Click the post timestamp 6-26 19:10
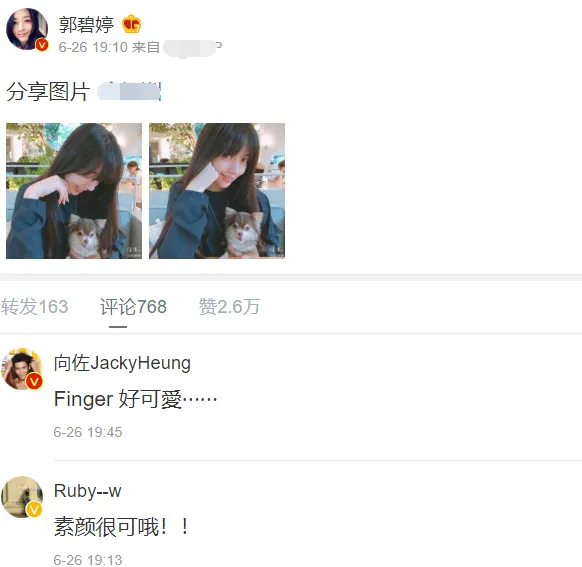The image size is (582, 567). [x=93, y=47]
